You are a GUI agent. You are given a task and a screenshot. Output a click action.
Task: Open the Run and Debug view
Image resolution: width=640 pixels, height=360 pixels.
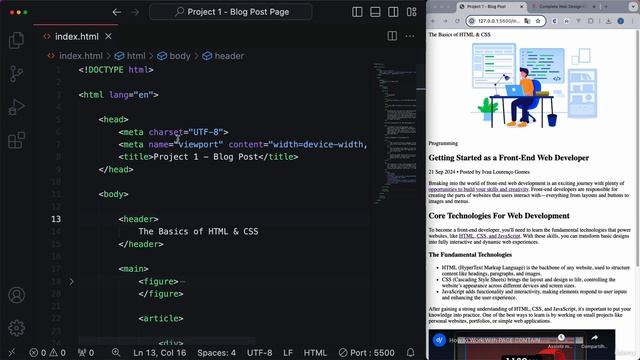pos(16,107)
